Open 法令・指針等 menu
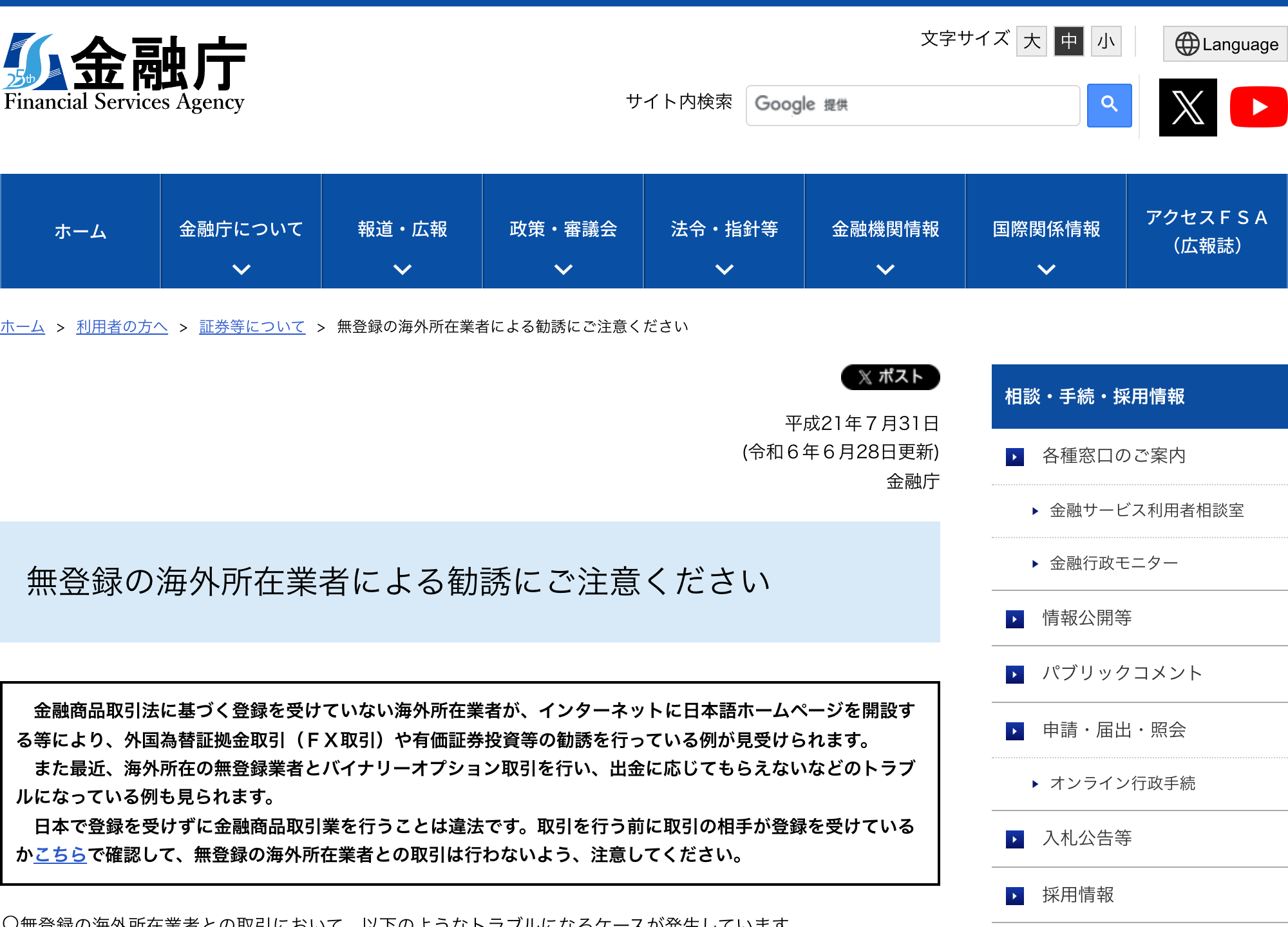 724,231
